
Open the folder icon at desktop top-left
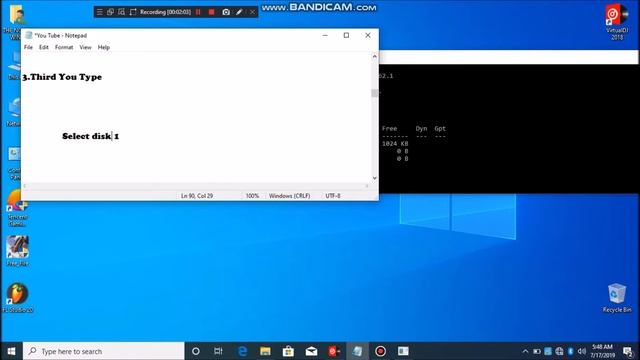[x=17, y=15]
